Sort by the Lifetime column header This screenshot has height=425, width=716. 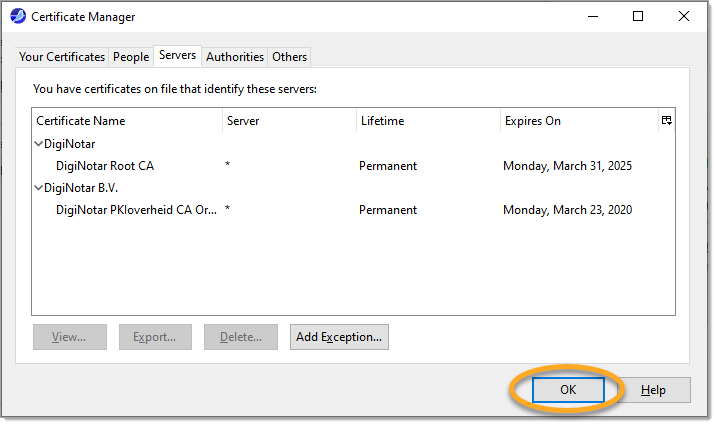[427, 121]
